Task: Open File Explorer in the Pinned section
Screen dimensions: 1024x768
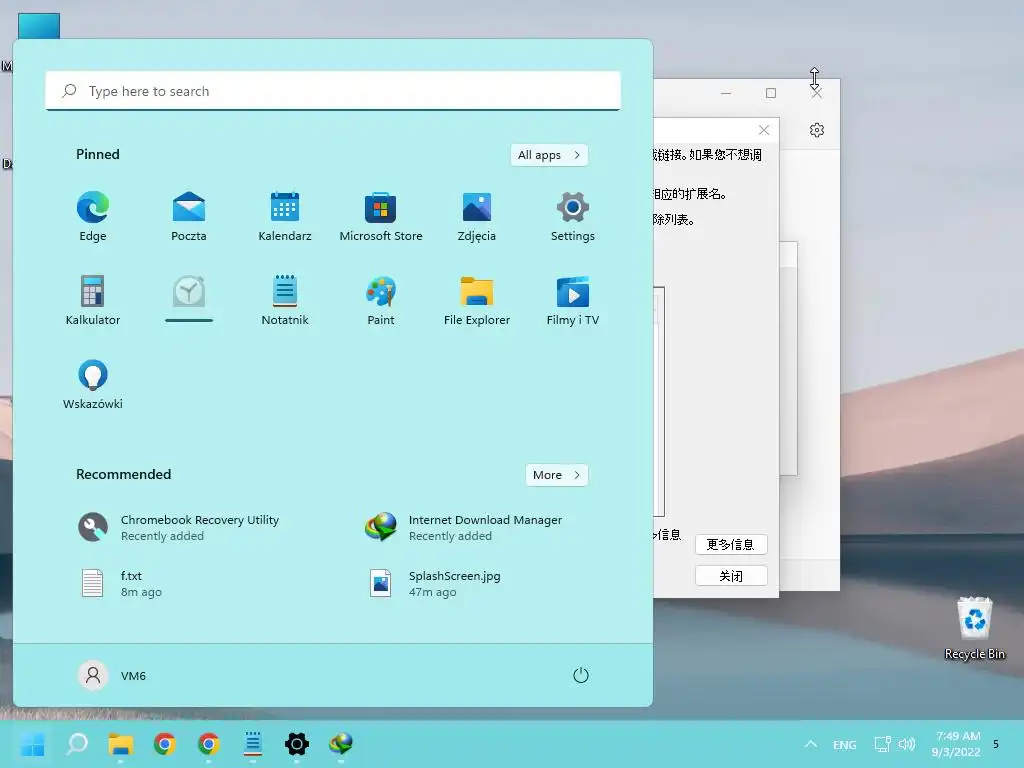Action: [477, 300]
